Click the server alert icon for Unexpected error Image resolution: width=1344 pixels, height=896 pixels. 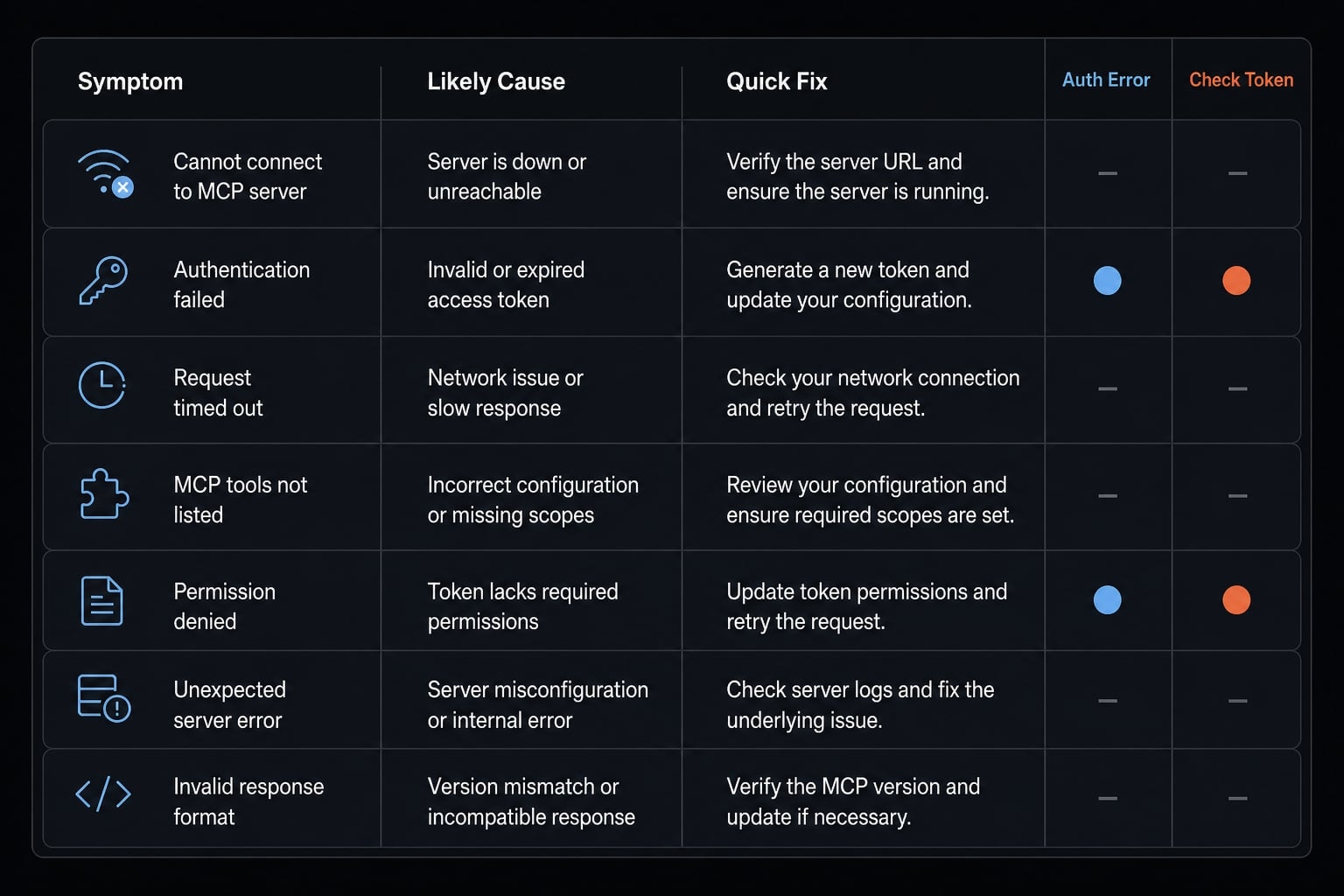[x=103, y=698]
